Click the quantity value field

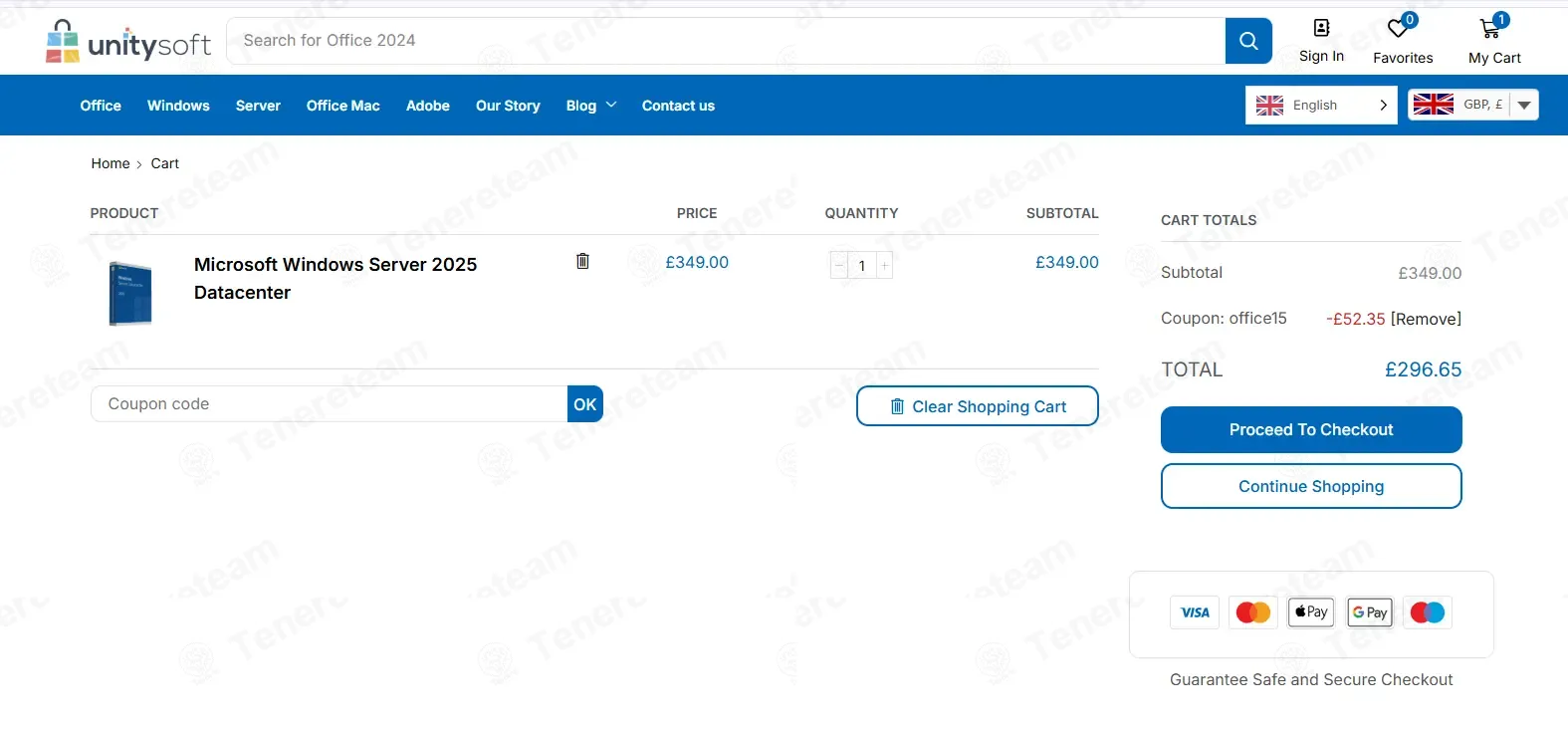coord(862,265)
